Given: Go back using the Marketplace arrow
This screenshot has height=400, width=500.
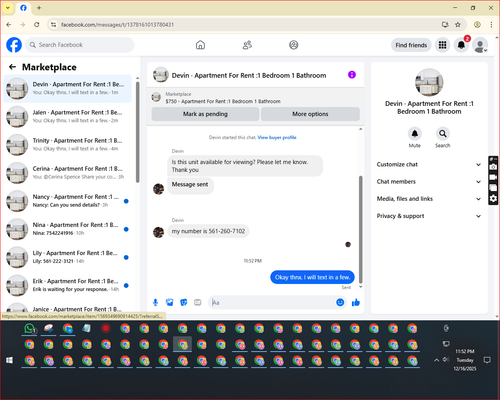Looking at the screenshot, I should (x=13, y=67).
